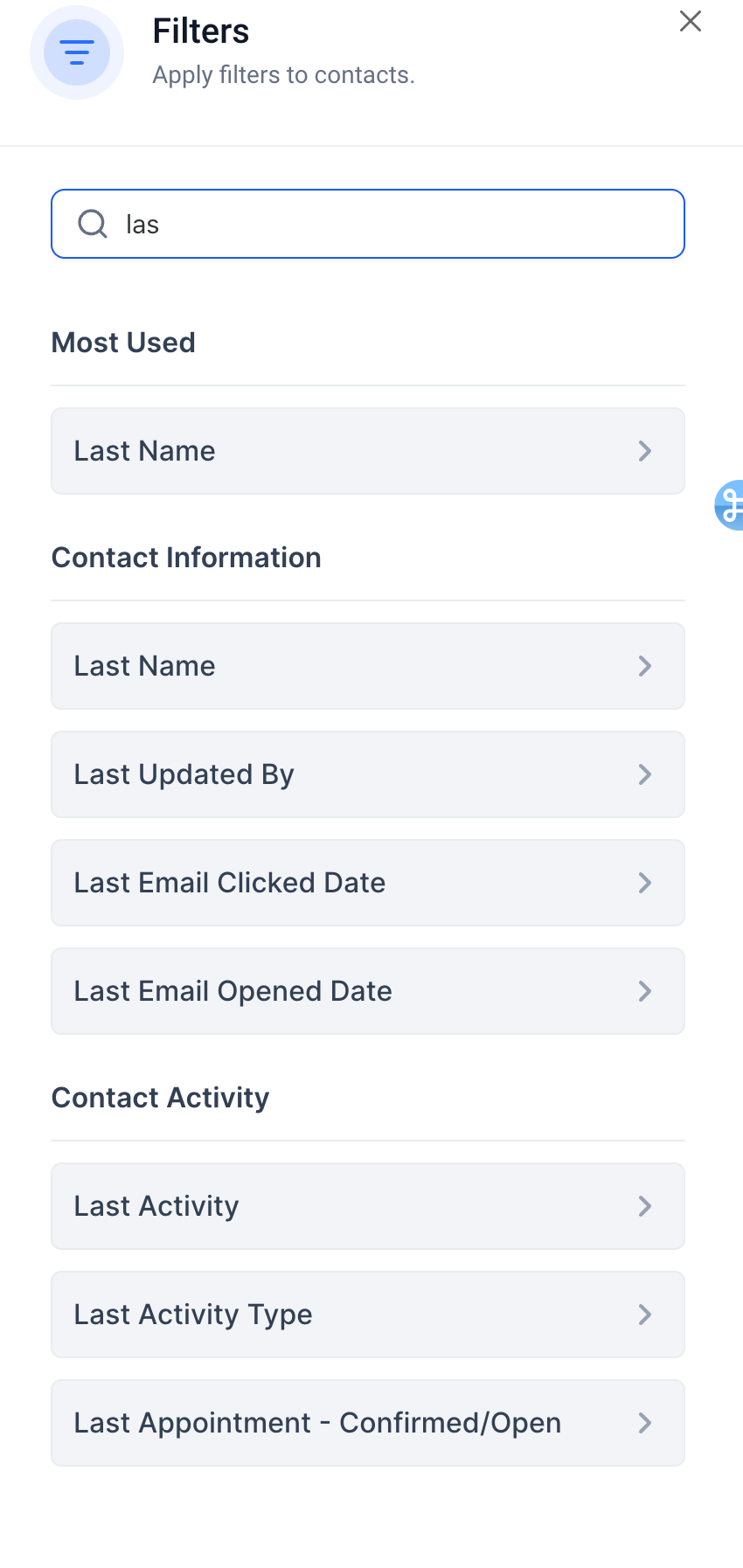The width and height of the screenshot is (743, 1568).
Task: Open the Last Updated By filter
Action: coord(350,774)
